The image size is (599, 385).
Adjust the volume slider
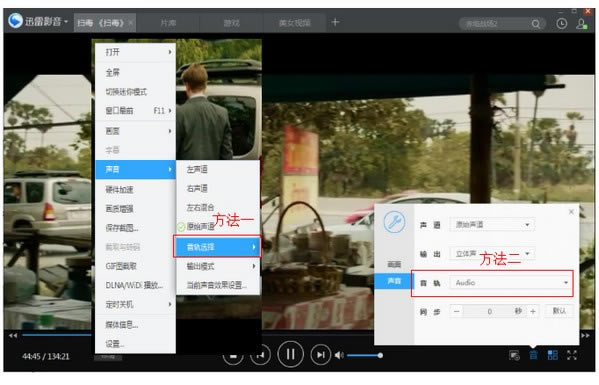click(x=365, y=356)
